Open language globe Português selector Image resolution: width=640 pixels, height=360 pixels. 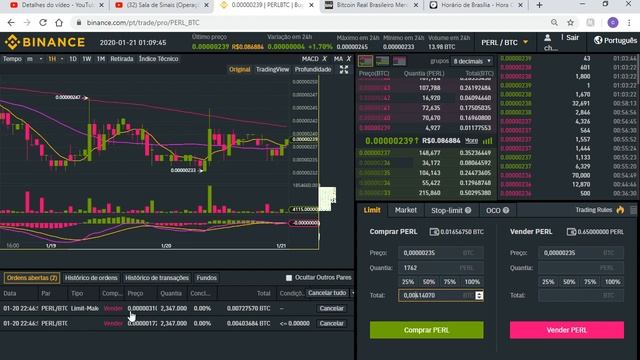click(x=615, y=40)
